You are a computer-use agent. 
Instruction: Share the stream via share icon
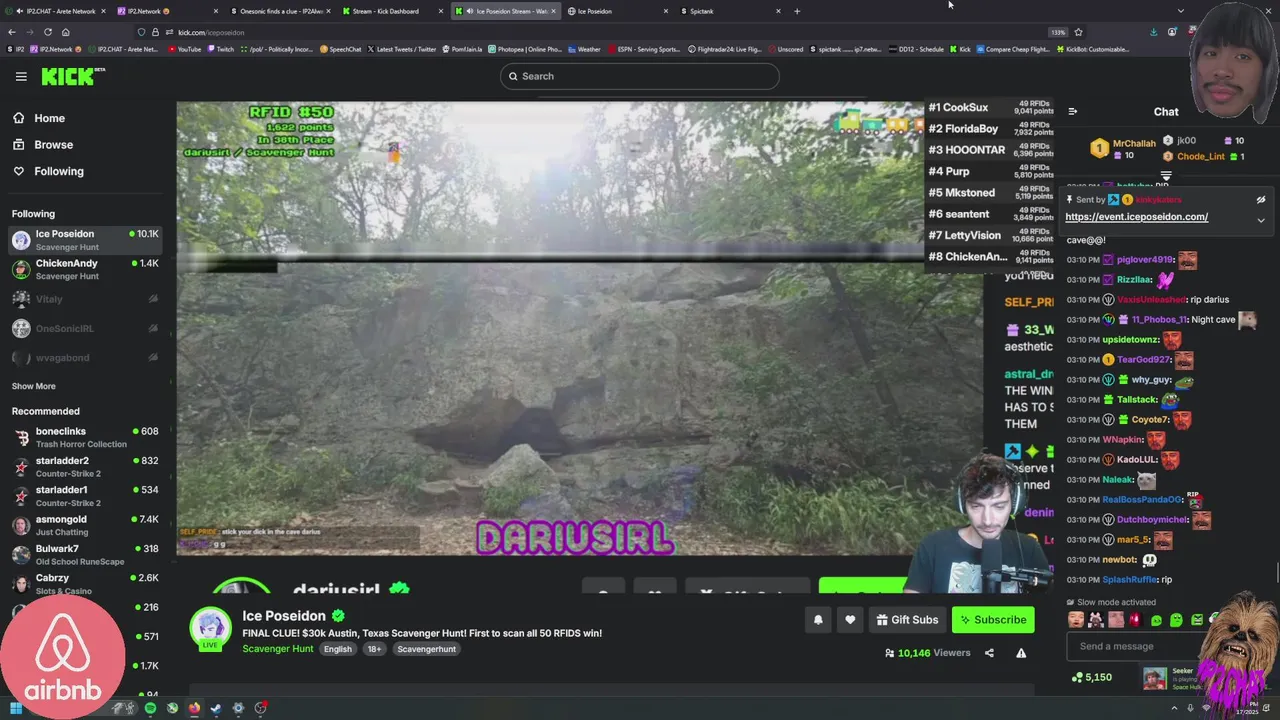click(x=989, y=653)
